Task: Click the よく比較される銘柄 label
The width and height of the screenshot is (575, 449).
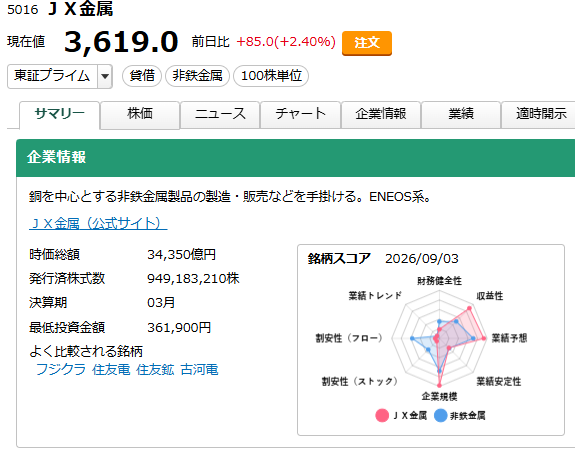Action: pyautogui.click(x=86, y=351)
